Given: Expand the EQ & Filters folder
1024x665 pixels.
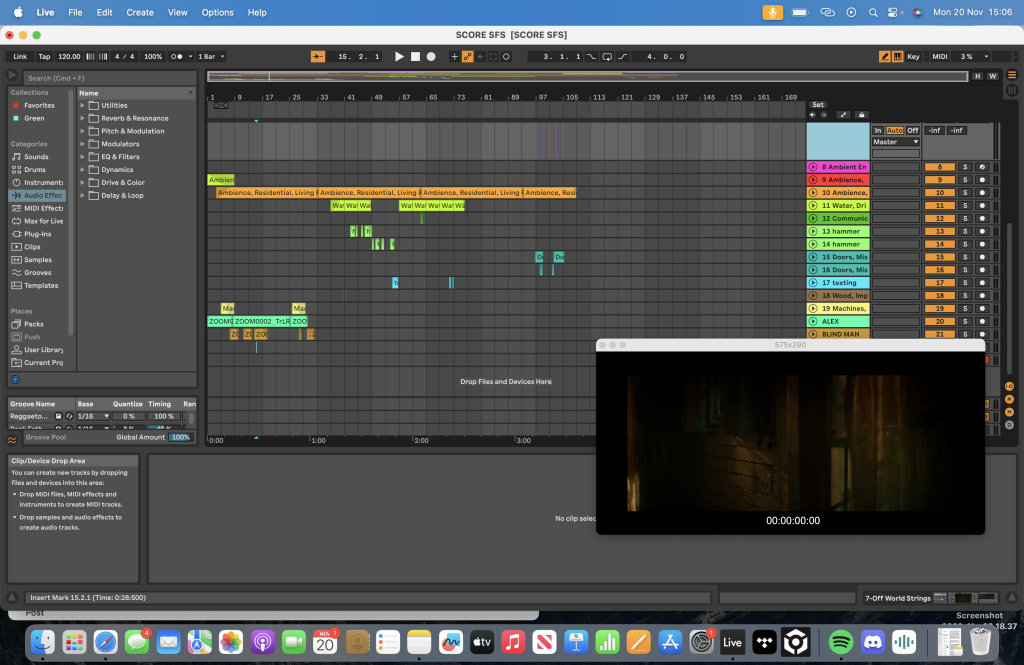Looking at the screenshot, I should 83,157.
